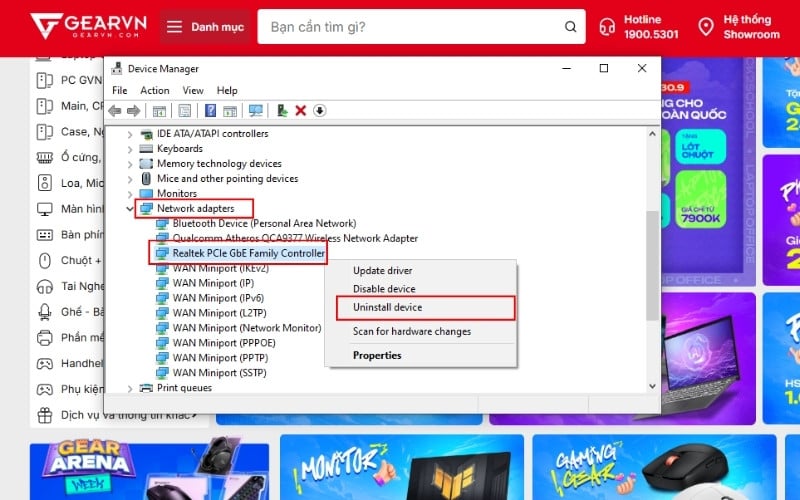Collapse the Network adapters node
800x500 pixels.
coord(130,209)
